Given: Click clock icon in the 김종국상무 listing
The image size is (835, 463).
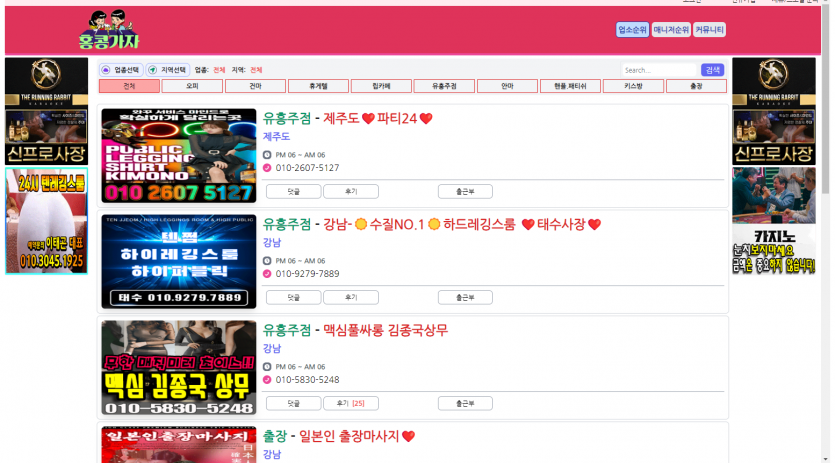Looking at the screenshot, I should (267, 367).
